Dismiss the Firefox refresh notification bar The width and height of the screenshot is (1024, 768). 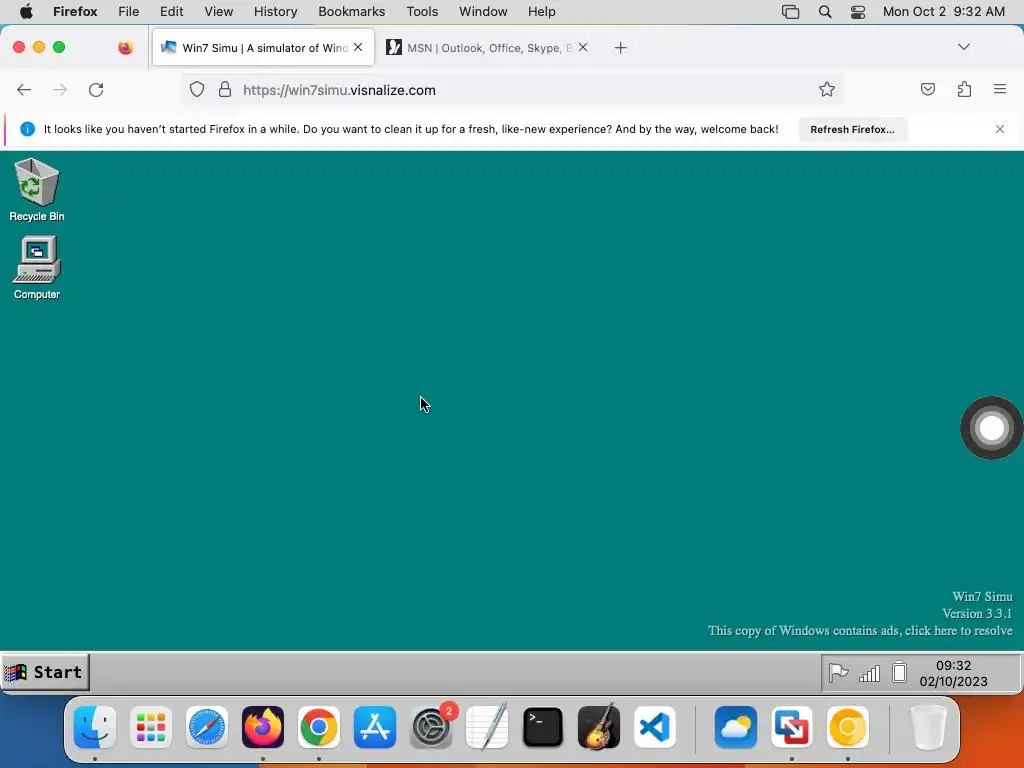point(1000,129)
